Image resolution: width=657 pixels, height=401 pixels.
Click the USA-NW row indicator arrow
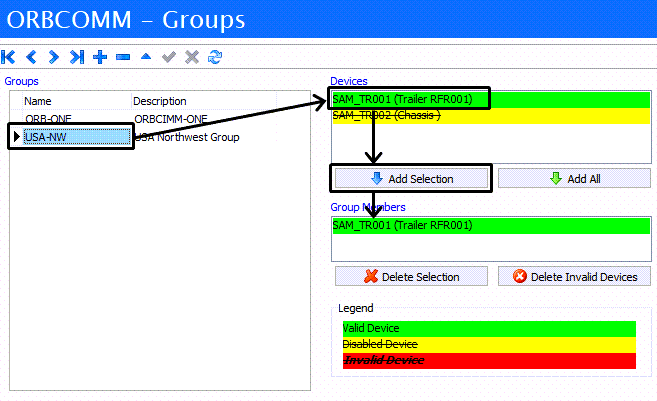coord(16,137)
